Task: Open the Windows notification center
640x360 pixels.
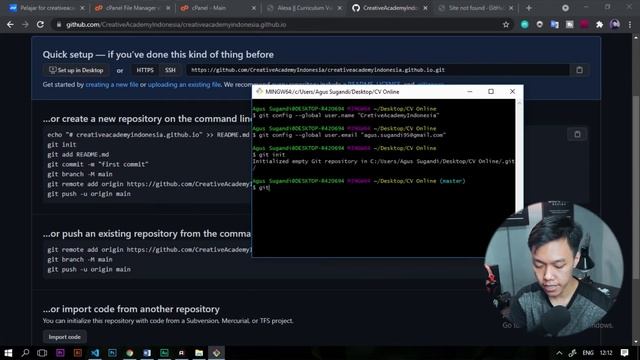Action: pyautogui.click(x=624, y=353)
